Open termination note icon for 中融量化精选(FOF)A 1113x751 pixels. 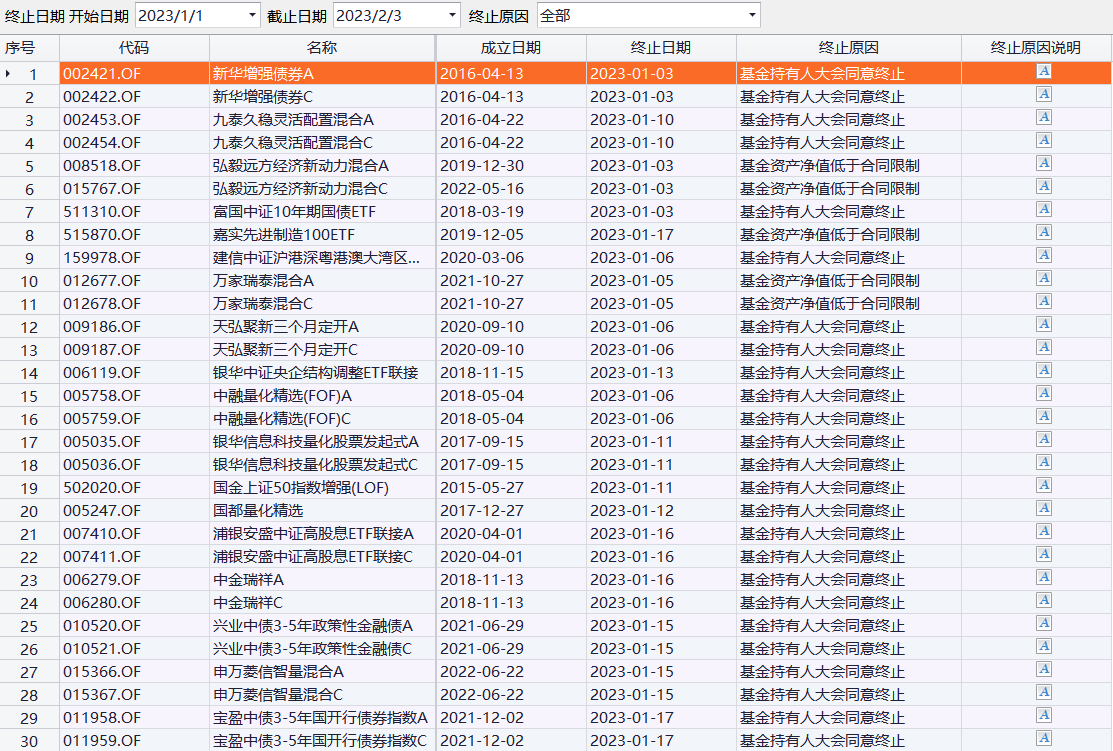tap(1043, 393)
